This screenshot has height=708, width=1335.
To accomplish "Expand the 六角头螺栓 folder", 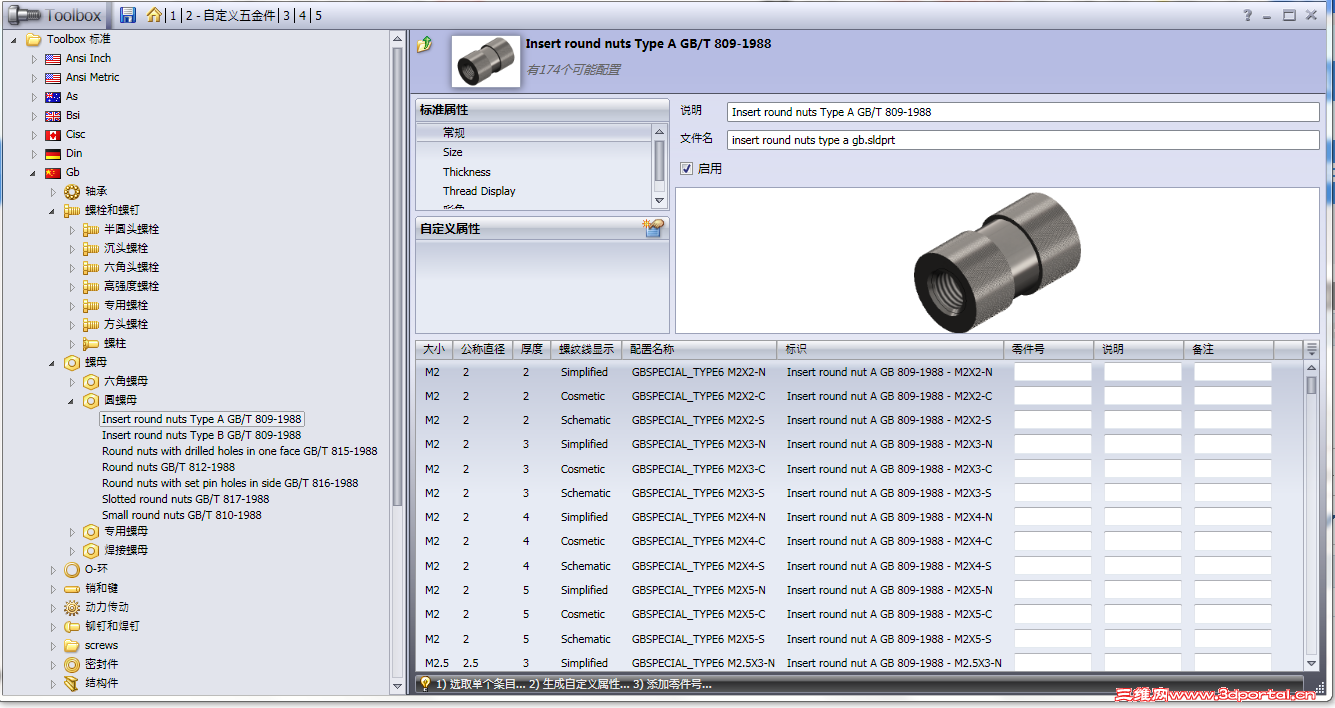I will click(x=72, y=268).
